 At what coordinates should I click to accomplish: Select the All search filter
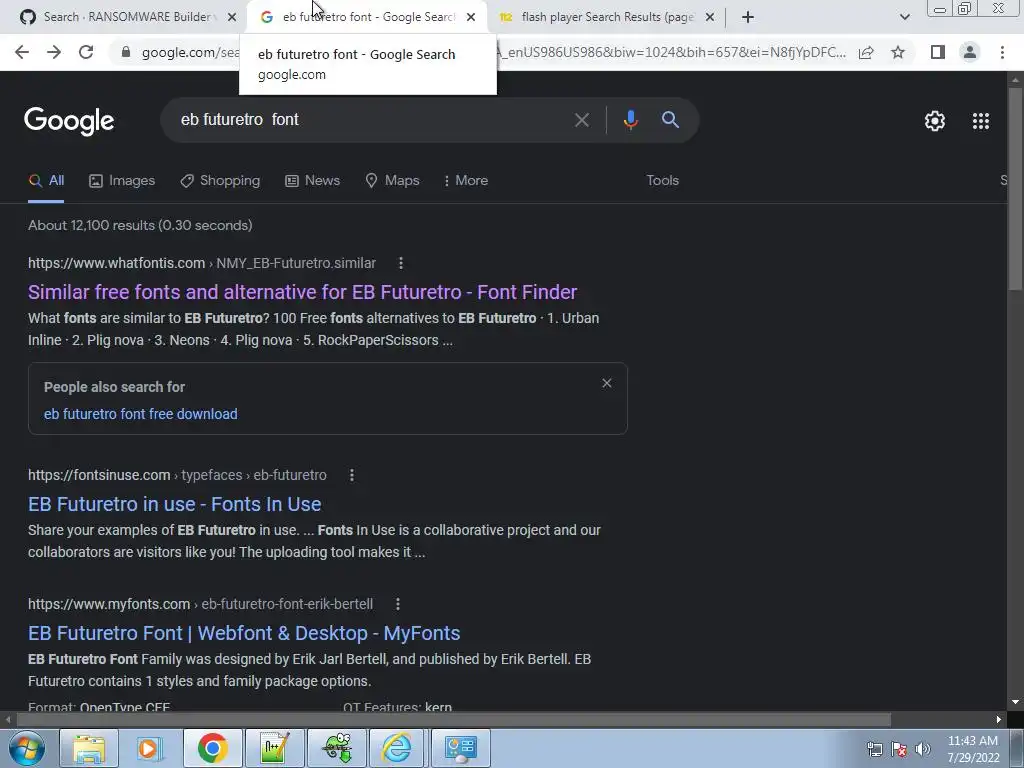(x=46, y=181)
